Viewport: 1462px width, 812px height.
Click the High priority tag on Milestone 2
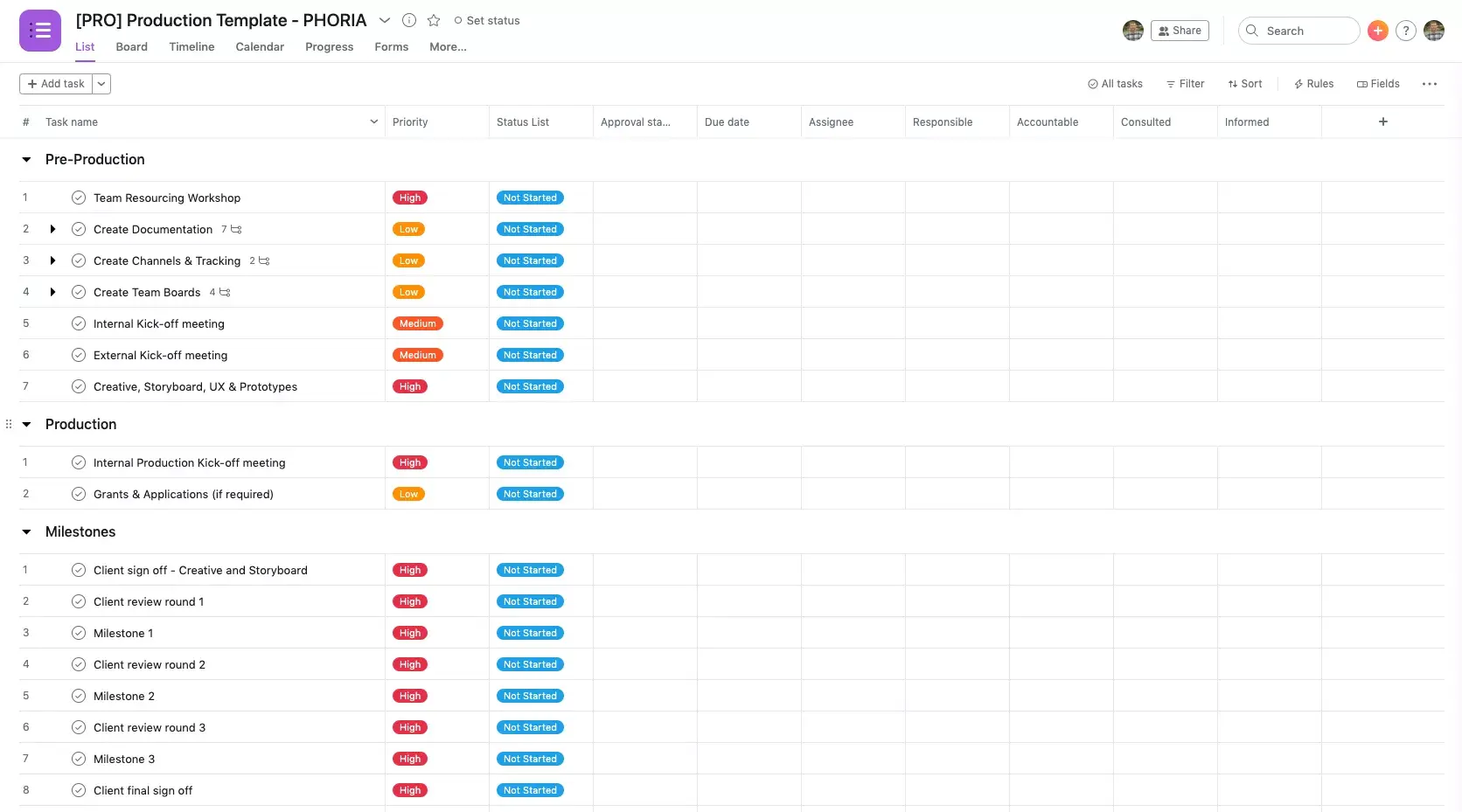pos(410,696)
